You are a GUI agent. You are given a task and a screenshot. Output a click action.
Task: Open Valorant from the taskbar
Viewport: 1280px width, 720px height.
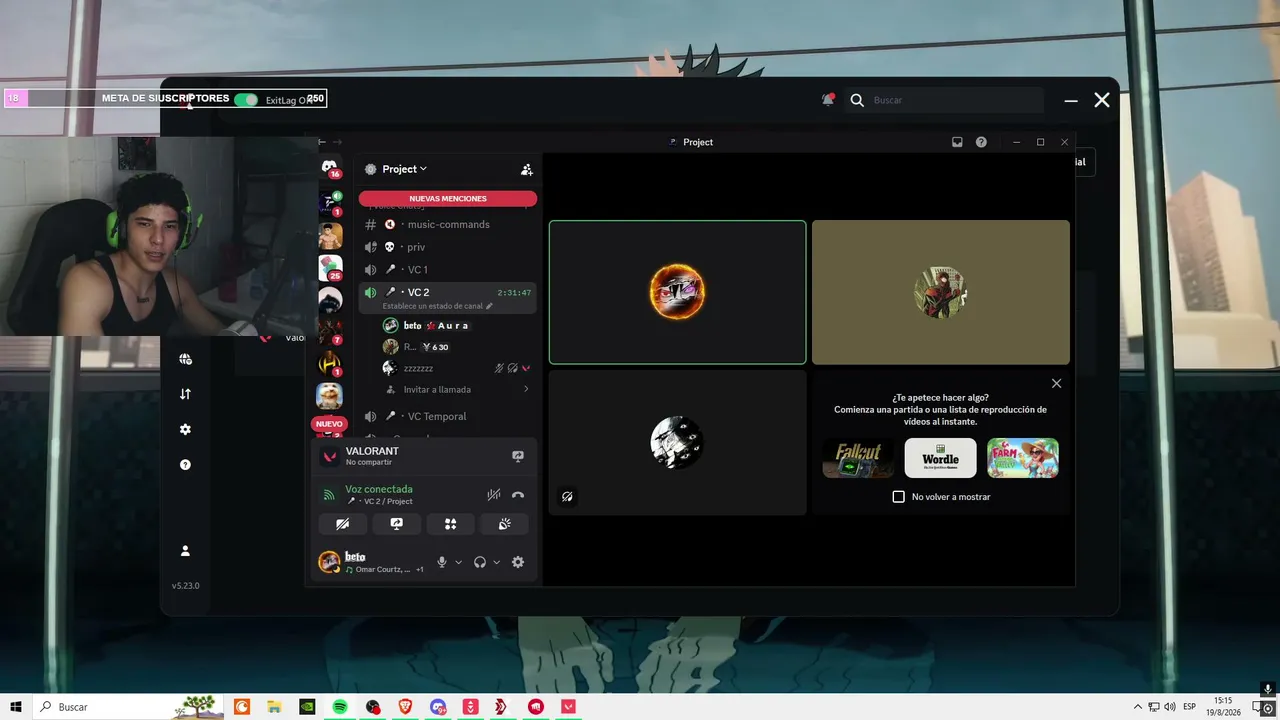(x=569, y=707)
